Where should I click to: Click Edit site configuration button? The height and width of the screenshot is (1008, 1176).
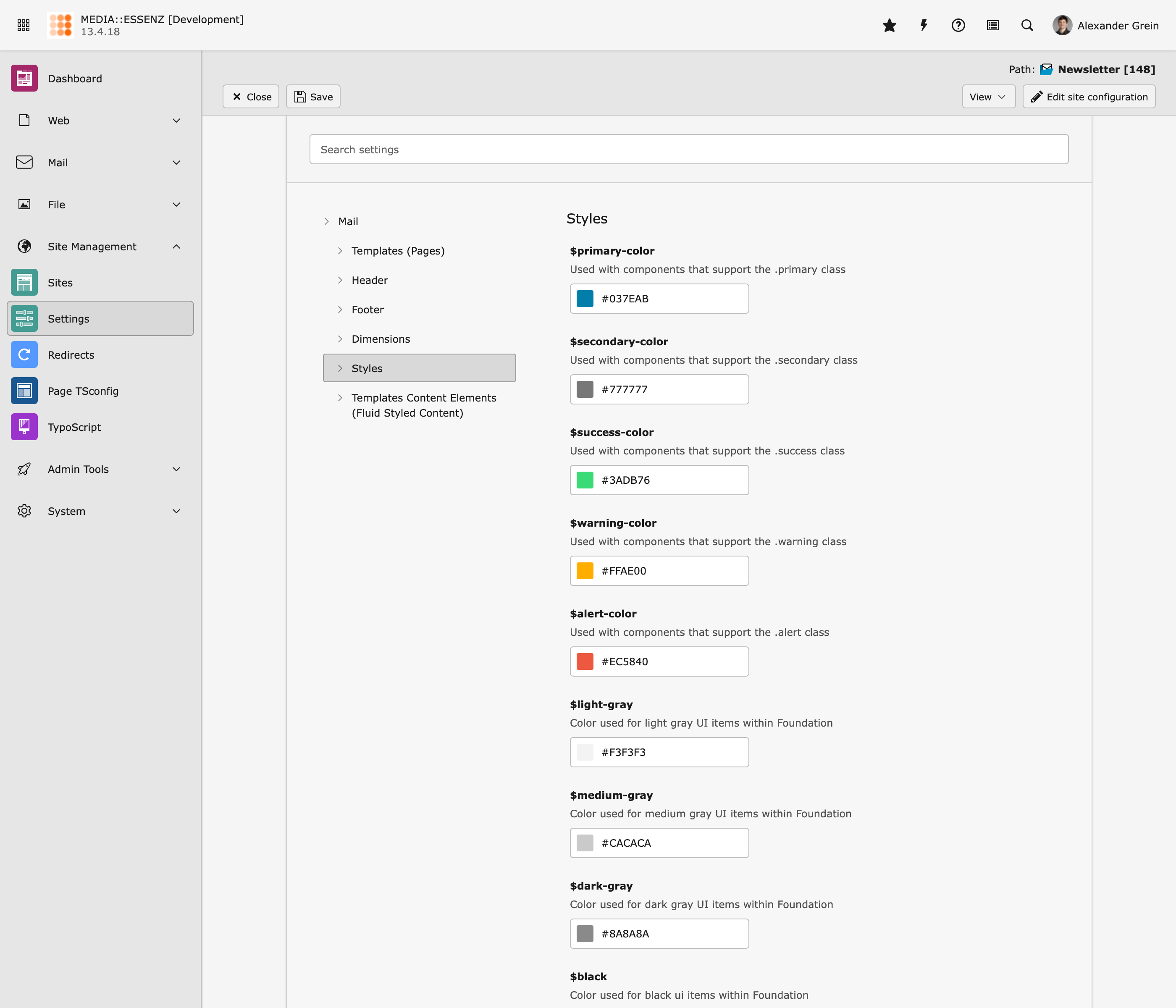(x=1089, y=97)
